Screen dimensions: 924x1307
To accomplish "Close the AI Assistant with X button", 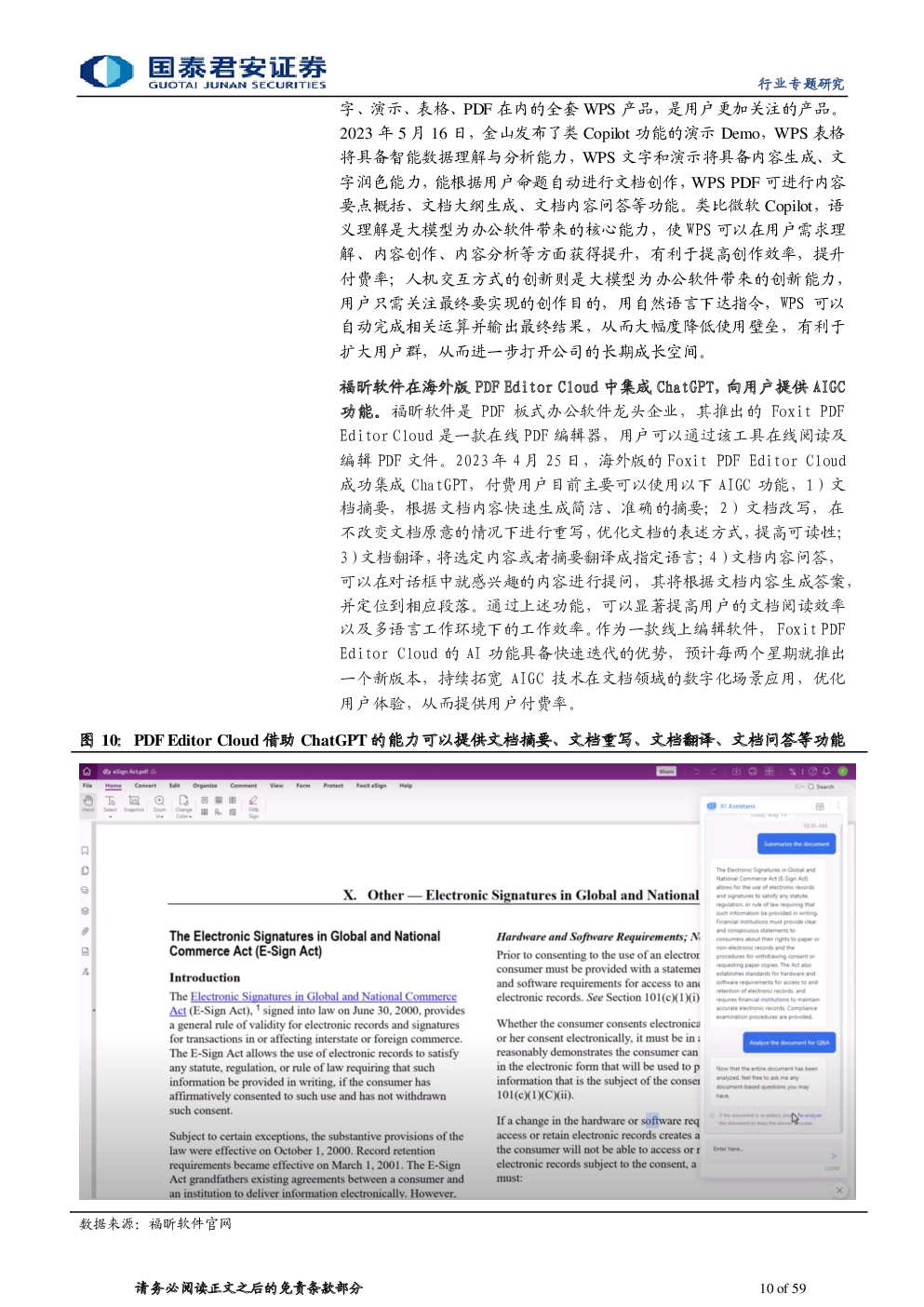I will point(839,1191).
